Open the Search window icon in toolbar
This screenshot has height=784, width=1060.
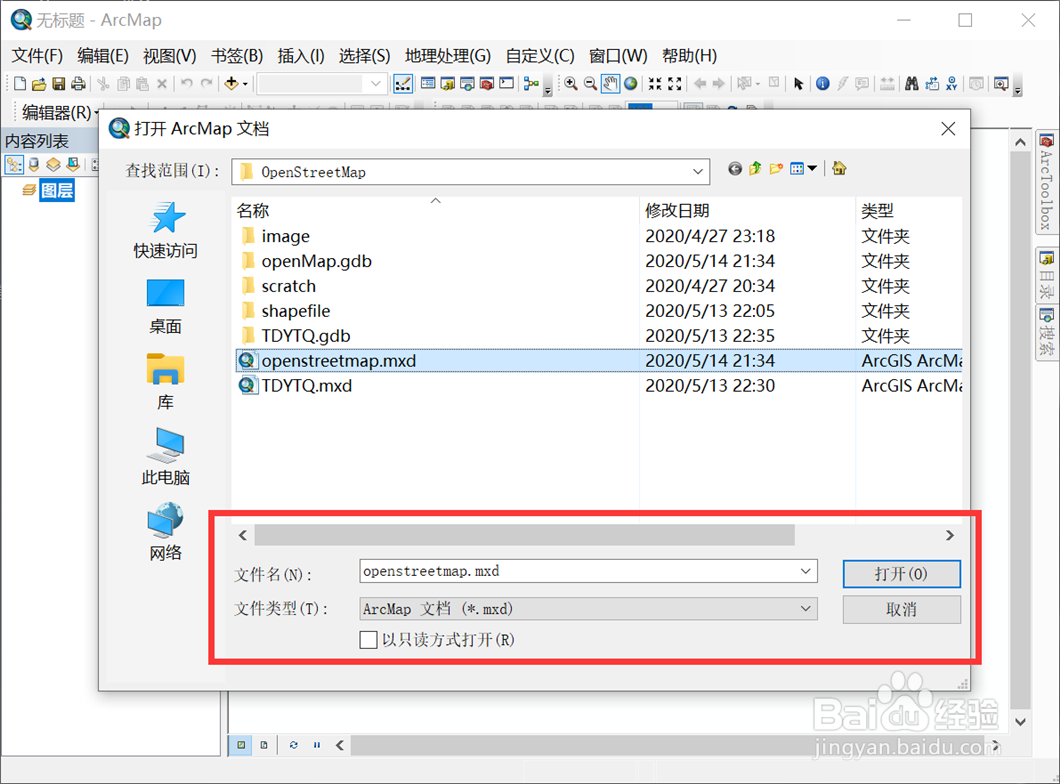467,83
